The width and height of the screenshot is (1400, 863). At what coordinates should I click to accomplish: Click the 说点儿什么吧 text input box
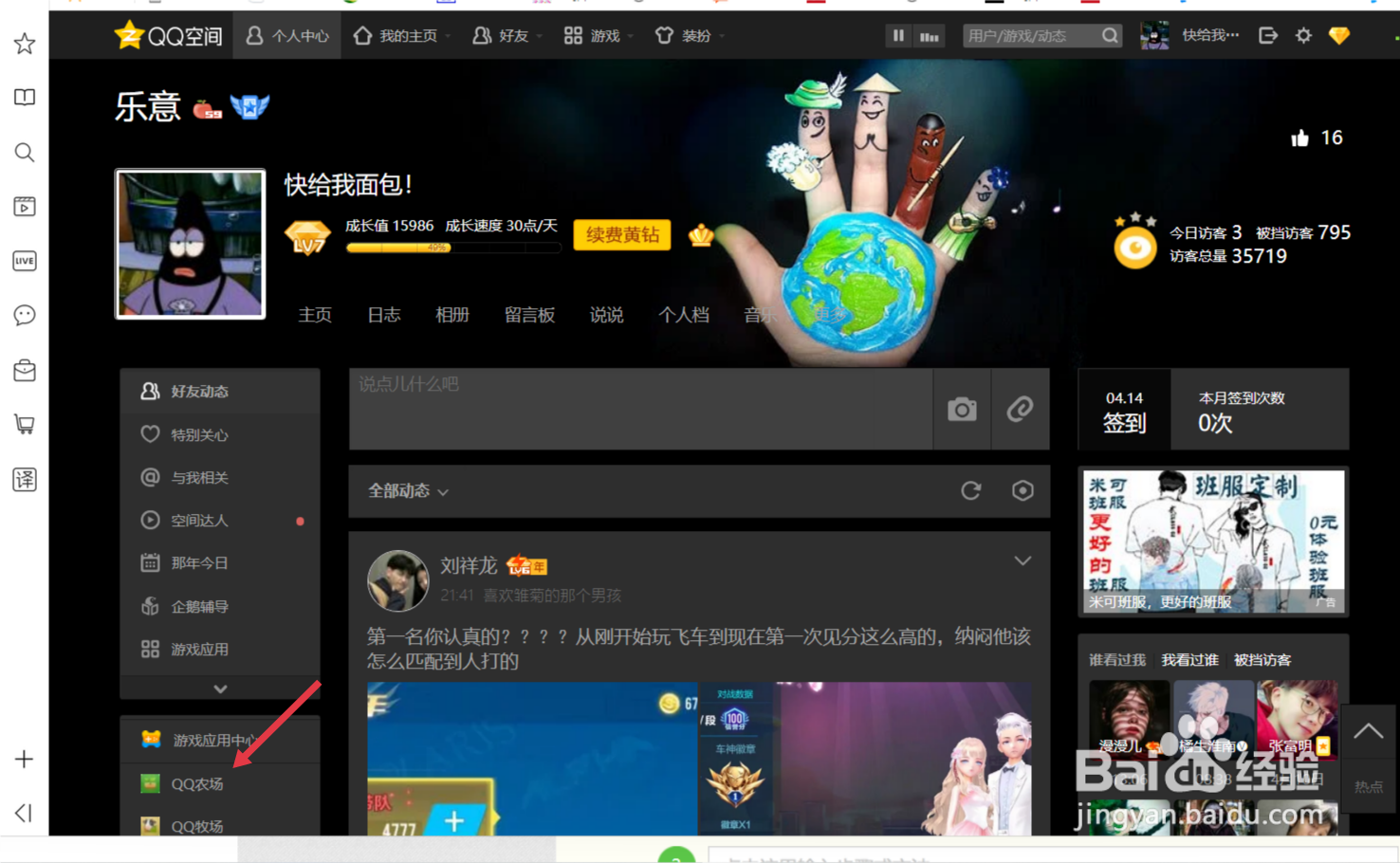pos(641,409)
